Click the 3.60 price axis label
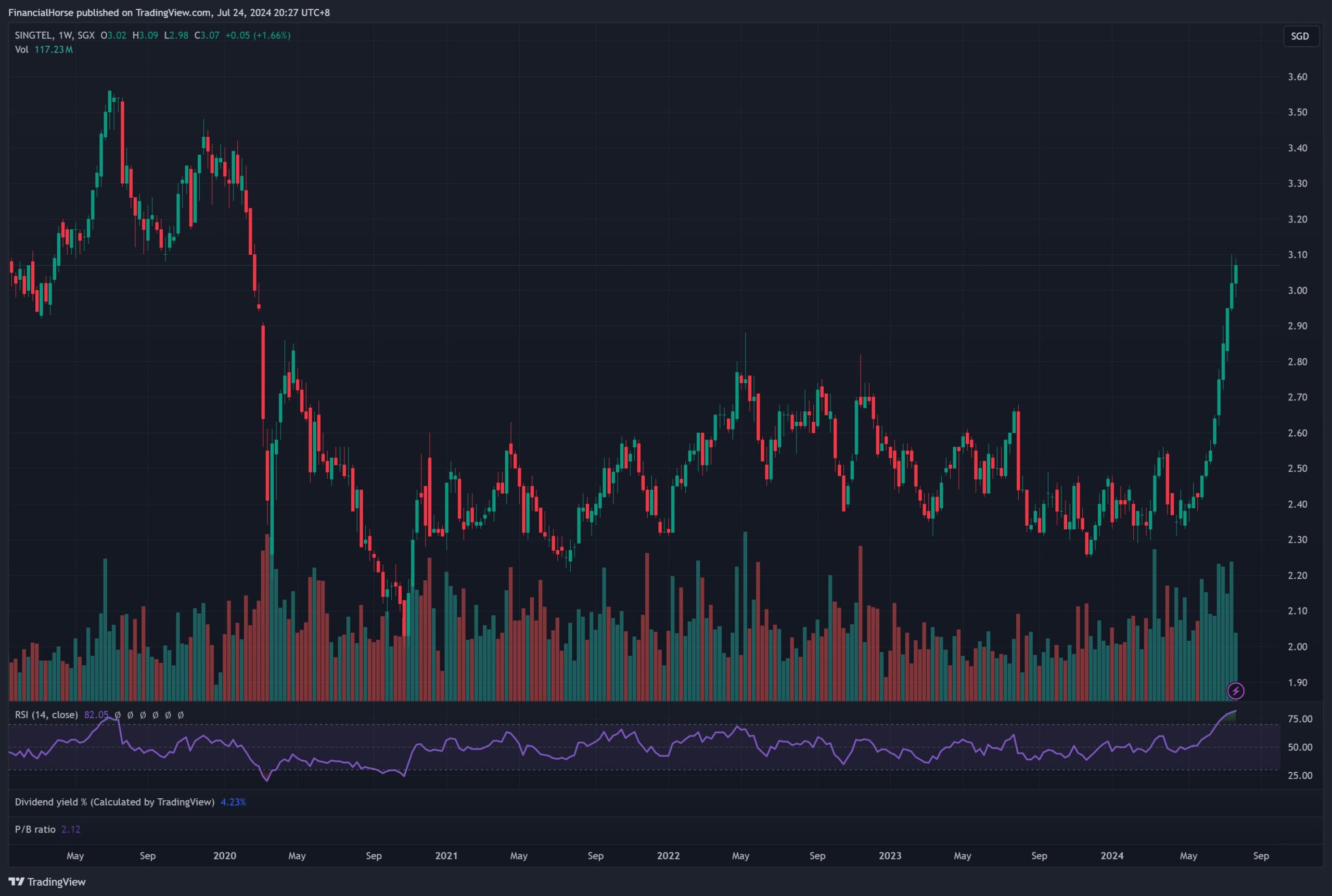 pyautogui.click(x=1297, y=77)
